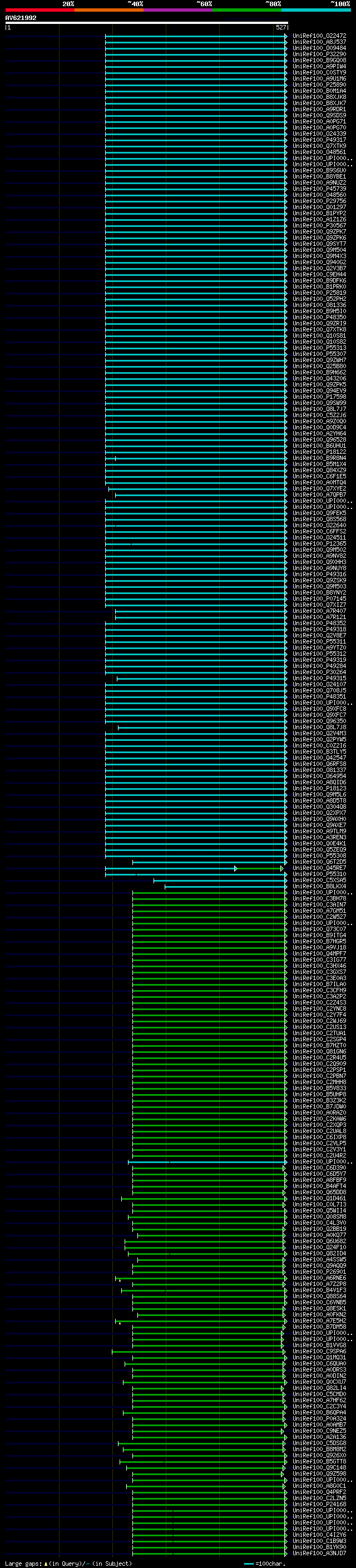Select hit label UniRef100_C2W527

319,917
